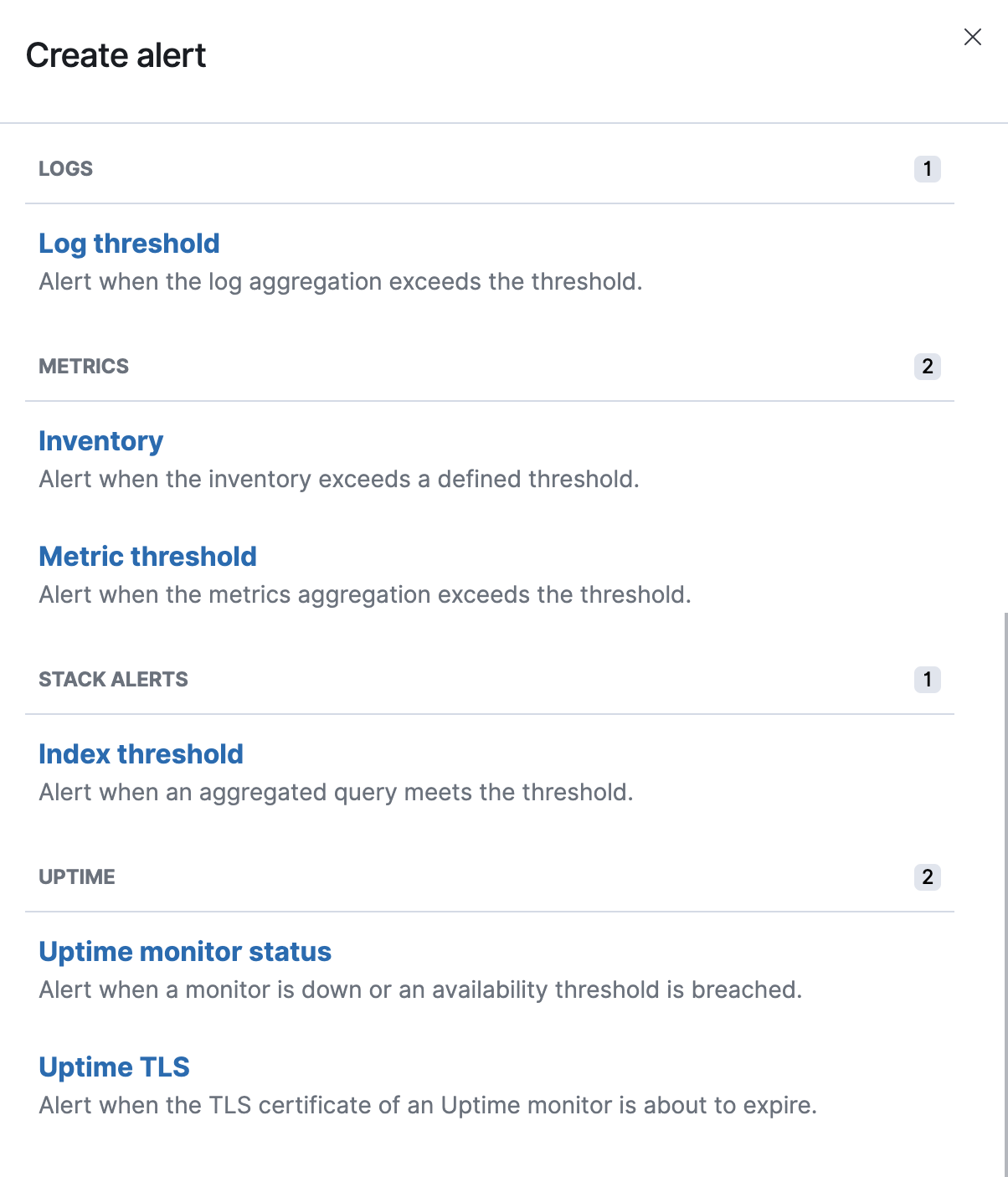Click the monitor availability breach description

click(420, 990)
